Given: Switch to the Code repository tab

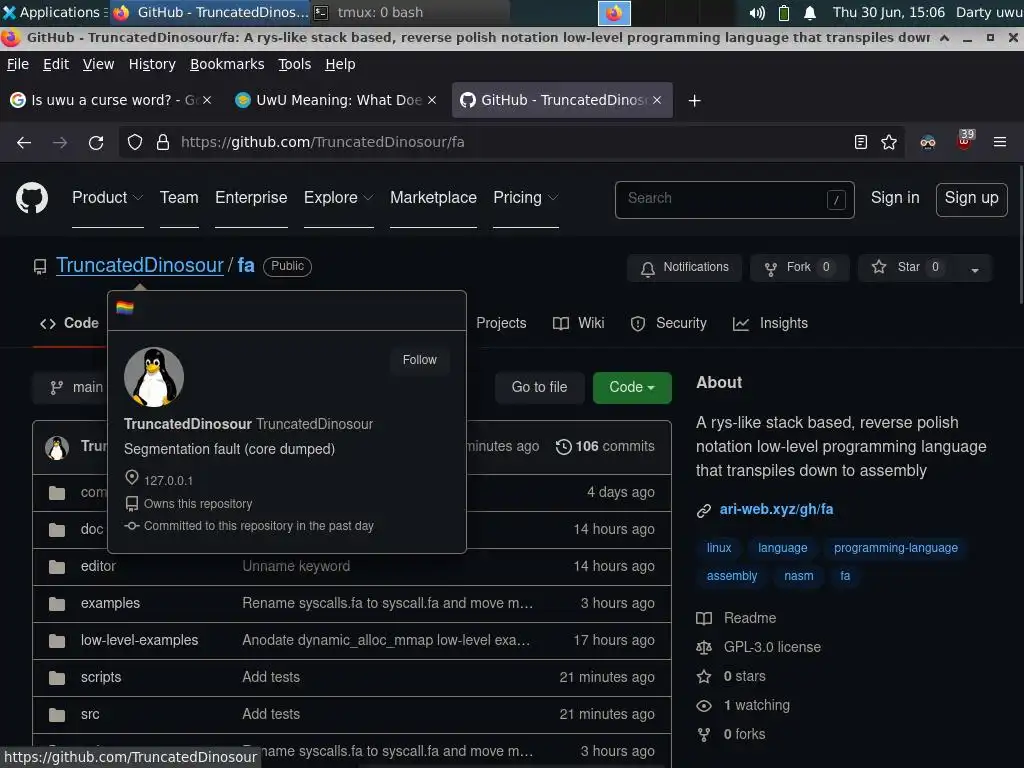Looking at the screenshot, I should click(69, 323).
